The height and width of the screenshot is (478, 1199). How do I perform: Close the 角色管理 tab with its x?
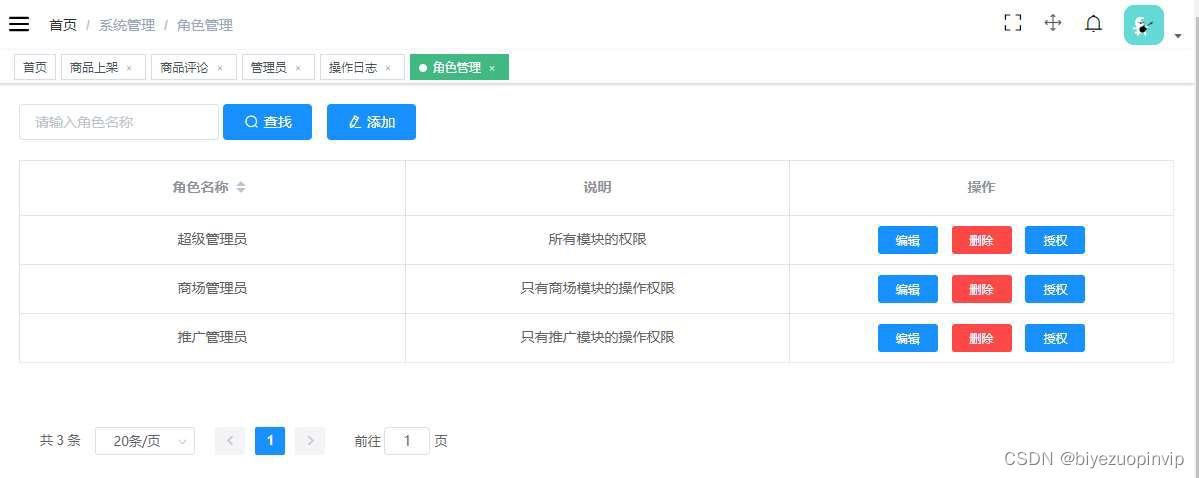pos(492,68)
